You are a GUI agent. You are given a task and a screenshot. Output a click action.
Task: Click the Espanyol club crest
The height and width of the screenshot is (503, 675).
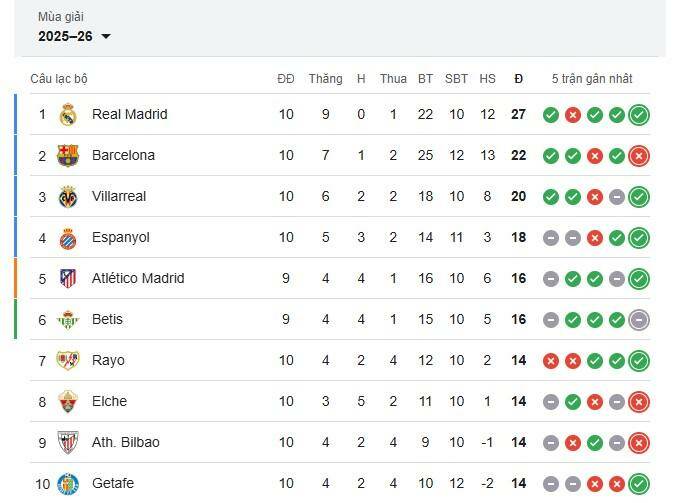pyautogui.click(x=68, y=238)
